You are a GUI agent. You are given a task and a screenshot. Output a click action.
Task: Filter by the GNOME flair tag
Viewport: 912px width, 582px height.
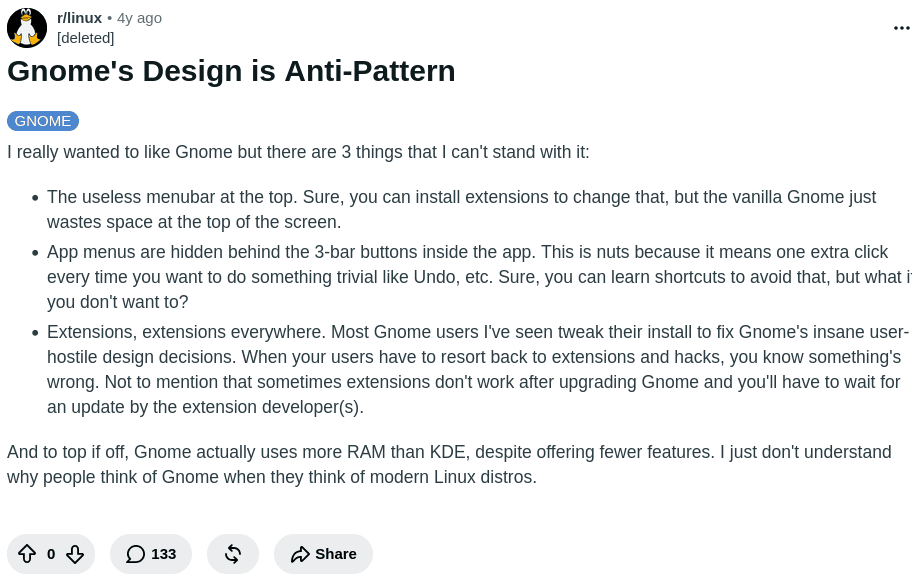(43, 121)
